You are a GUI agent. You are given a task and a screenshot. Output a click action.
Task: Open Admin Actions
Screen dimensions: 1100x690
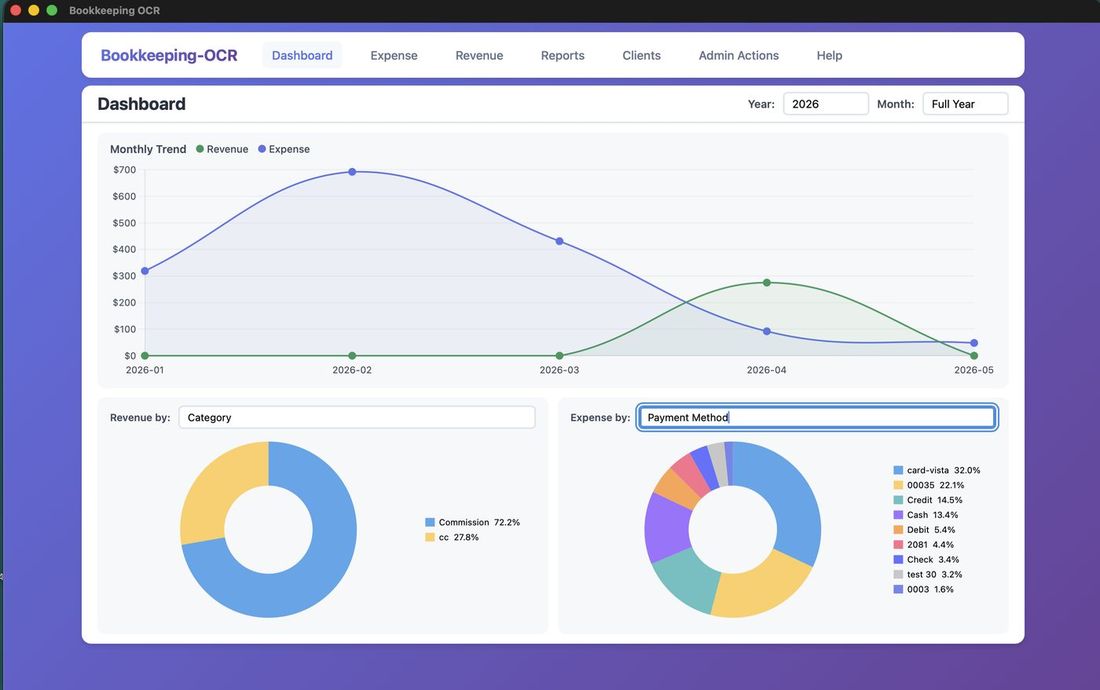point(739,55)
